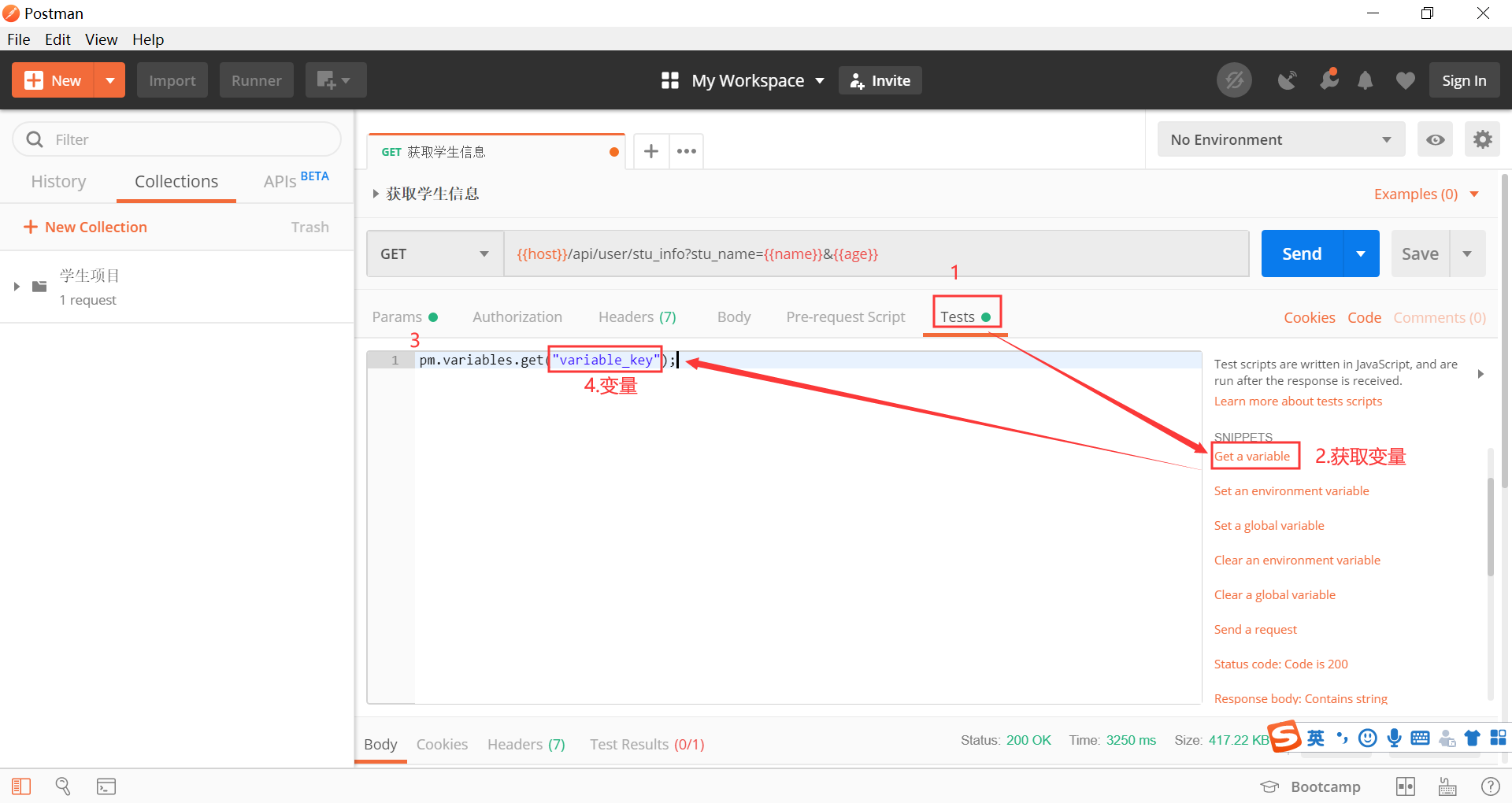Image resolution: width=1512 pixels, height=803 pixels.
Task: Open Find and Replace in status bar
Action: [x=63, y=786]
